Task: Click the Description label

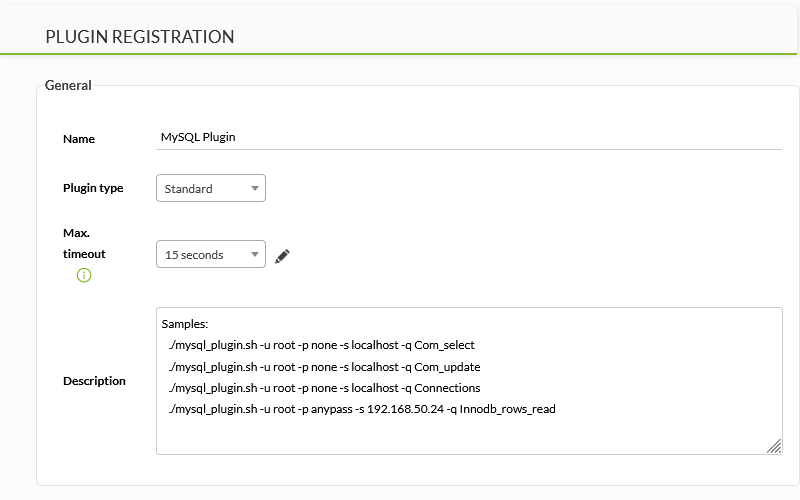Action: tap(94, 381)
